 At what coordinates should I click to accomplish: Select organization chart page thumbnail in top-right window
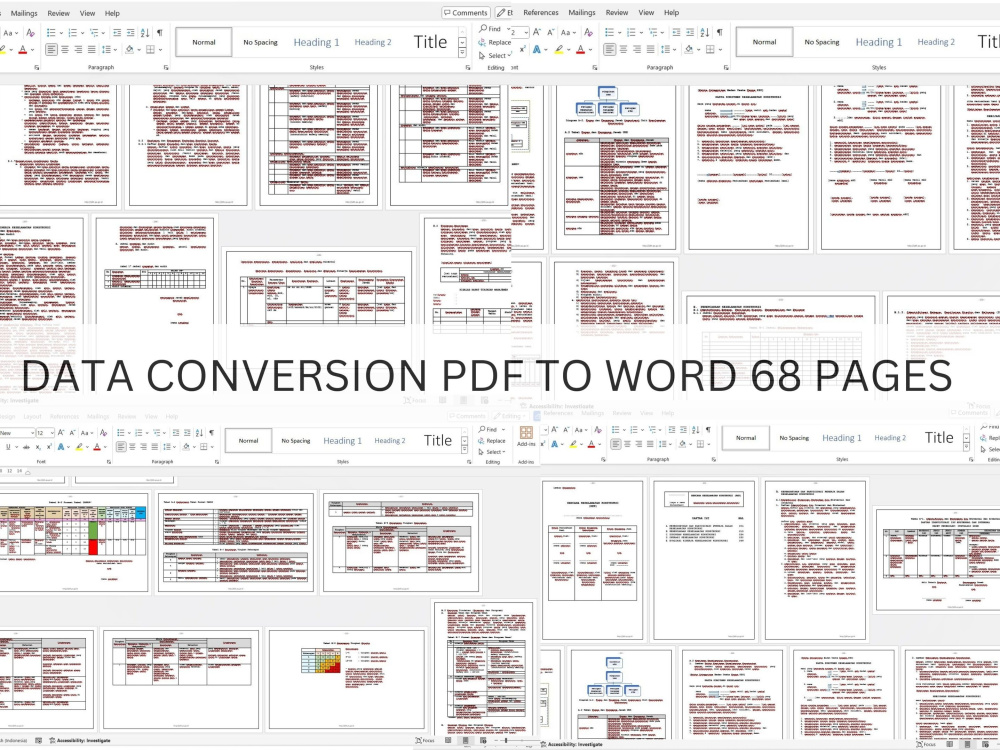tap(615, 167)
